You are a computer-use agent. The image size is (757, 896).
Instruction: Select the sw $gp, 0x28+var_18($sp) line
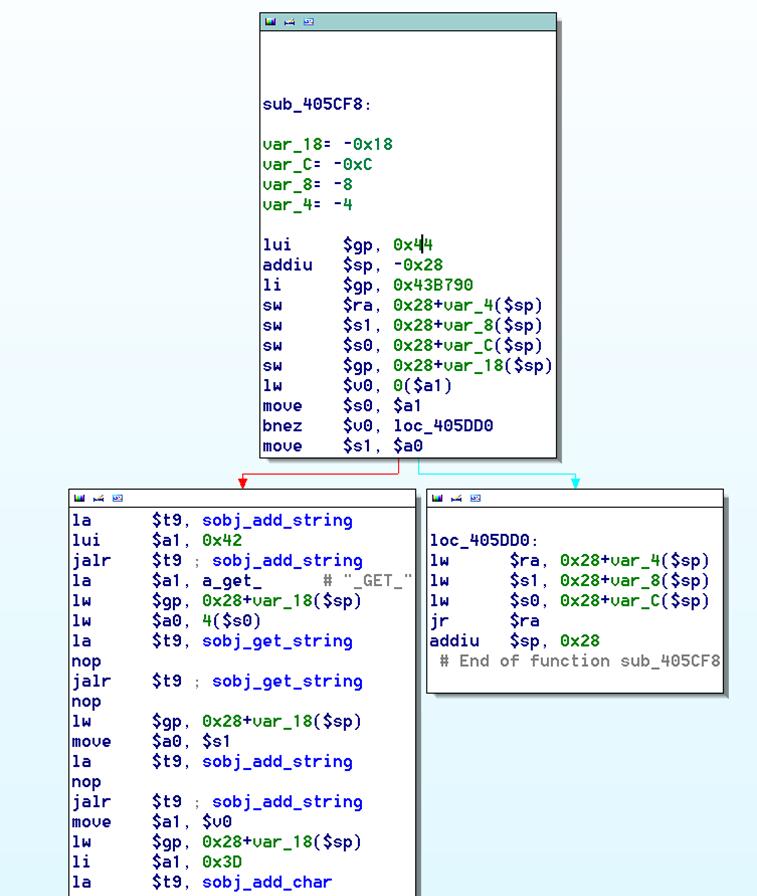(407, 366)
